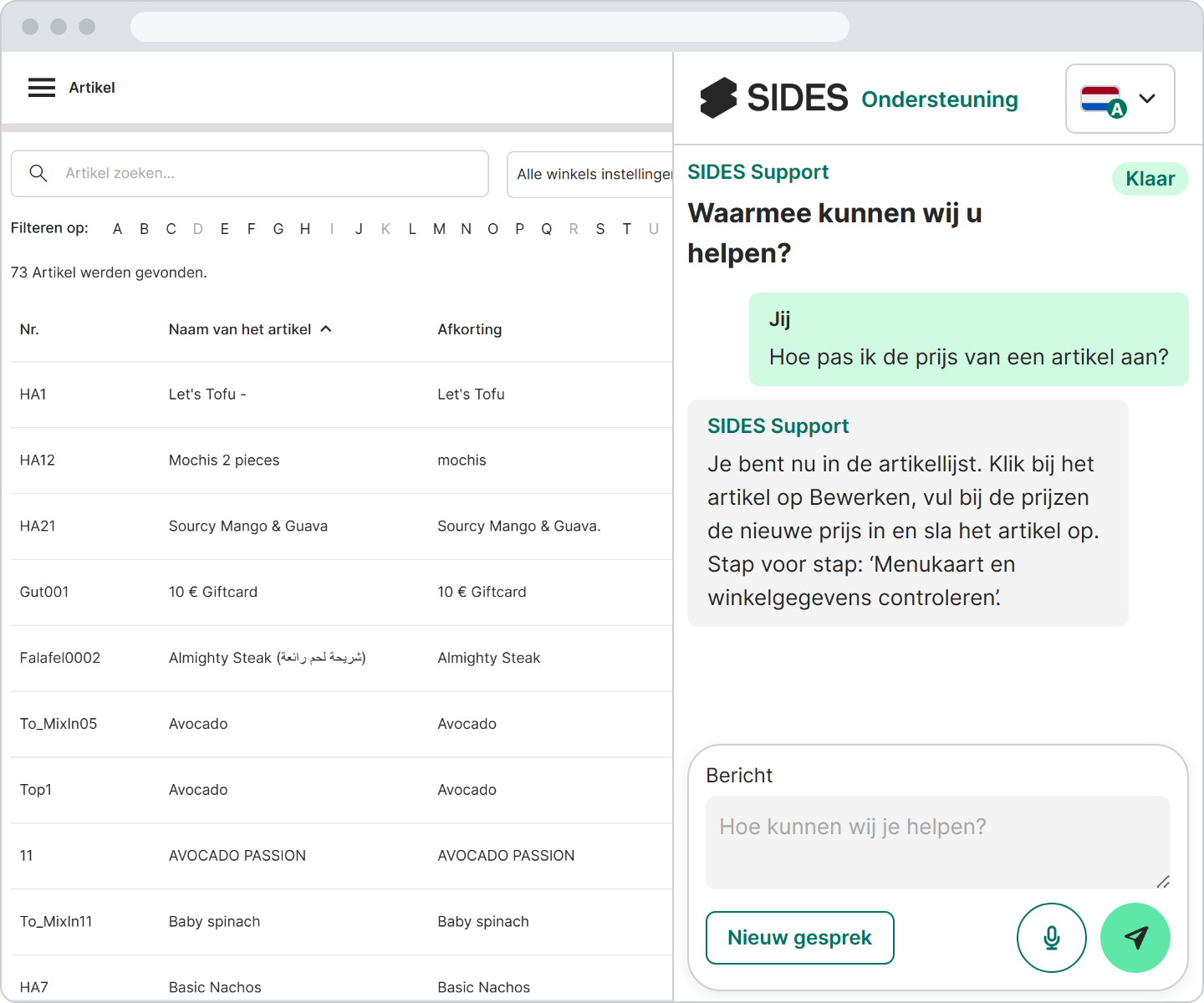Screen dimensions: 1204x1003
Task: Filter articles by letter A
Action: [x=118, y=229]
